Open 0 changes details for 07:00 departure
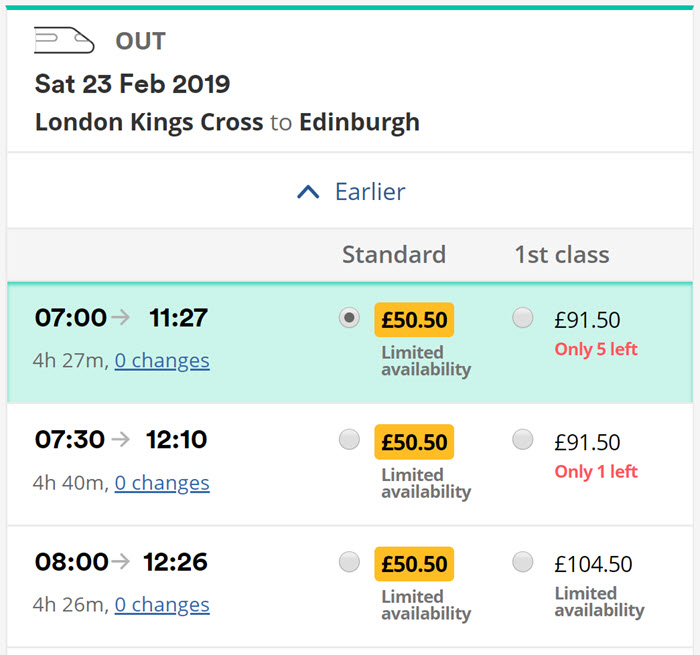 click(x=162, y=360)
